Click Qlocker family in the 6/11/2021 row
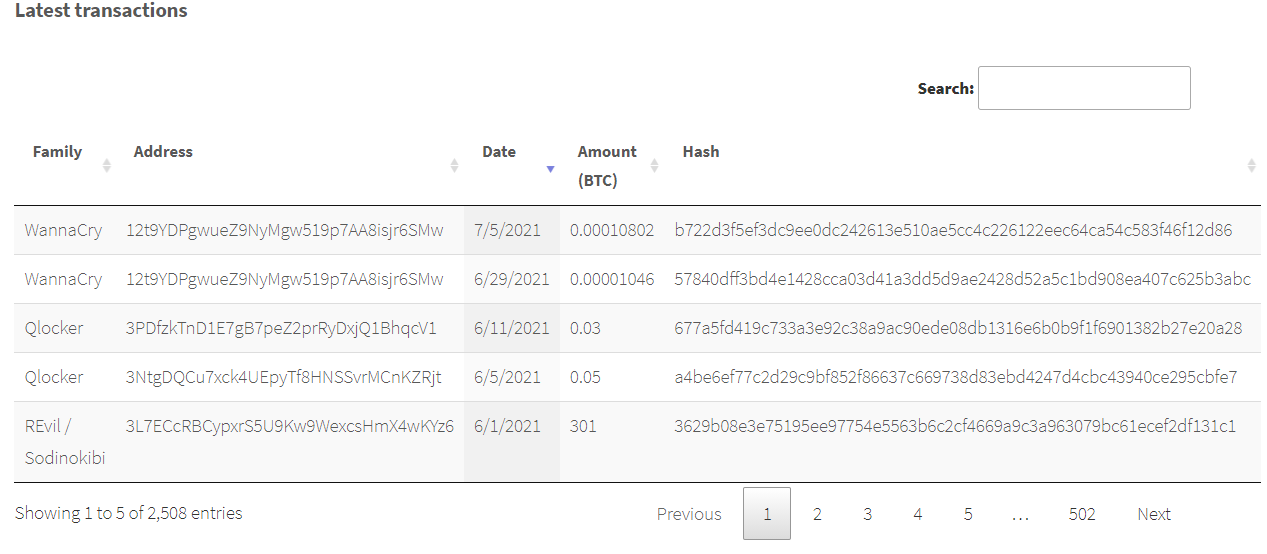The image size is (1267, 554). pyautogui.click(x=55, y=328)
